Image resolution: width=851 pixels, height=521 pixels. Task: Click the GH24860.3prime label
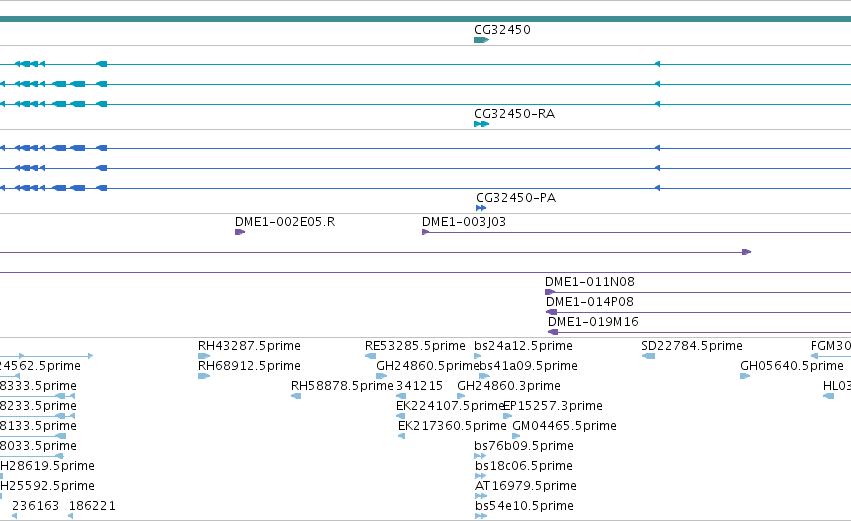point(509,386)
